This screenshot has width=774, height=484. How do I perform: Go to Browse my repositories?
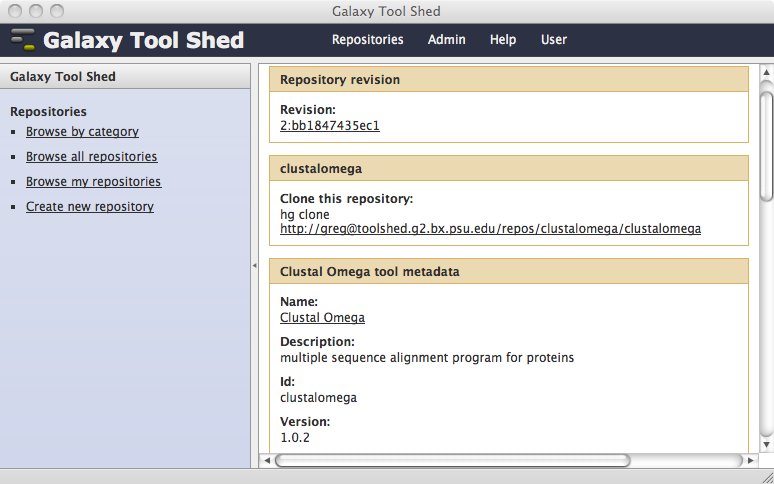pyautogui.click(x=93, y=182)
